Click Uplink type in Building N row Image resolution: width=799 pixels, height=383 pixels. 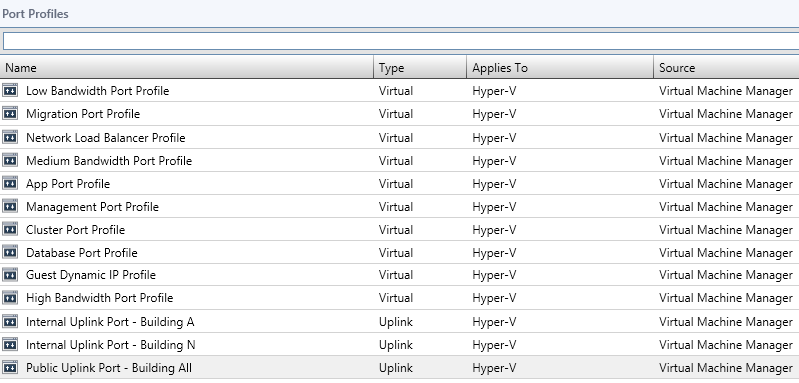(x=396, y=345)
